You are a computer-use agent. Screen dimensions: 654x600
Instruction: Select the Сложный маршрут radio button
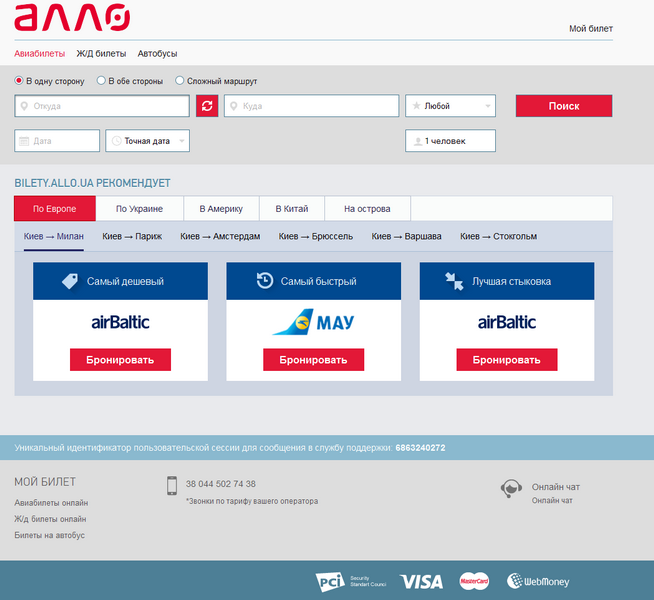click(179, 80)
